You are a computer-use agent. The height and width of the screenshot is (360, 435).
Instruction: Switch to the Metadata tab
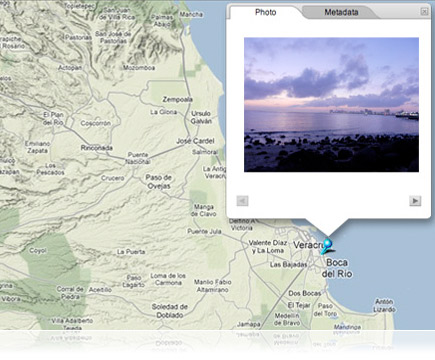341,12
